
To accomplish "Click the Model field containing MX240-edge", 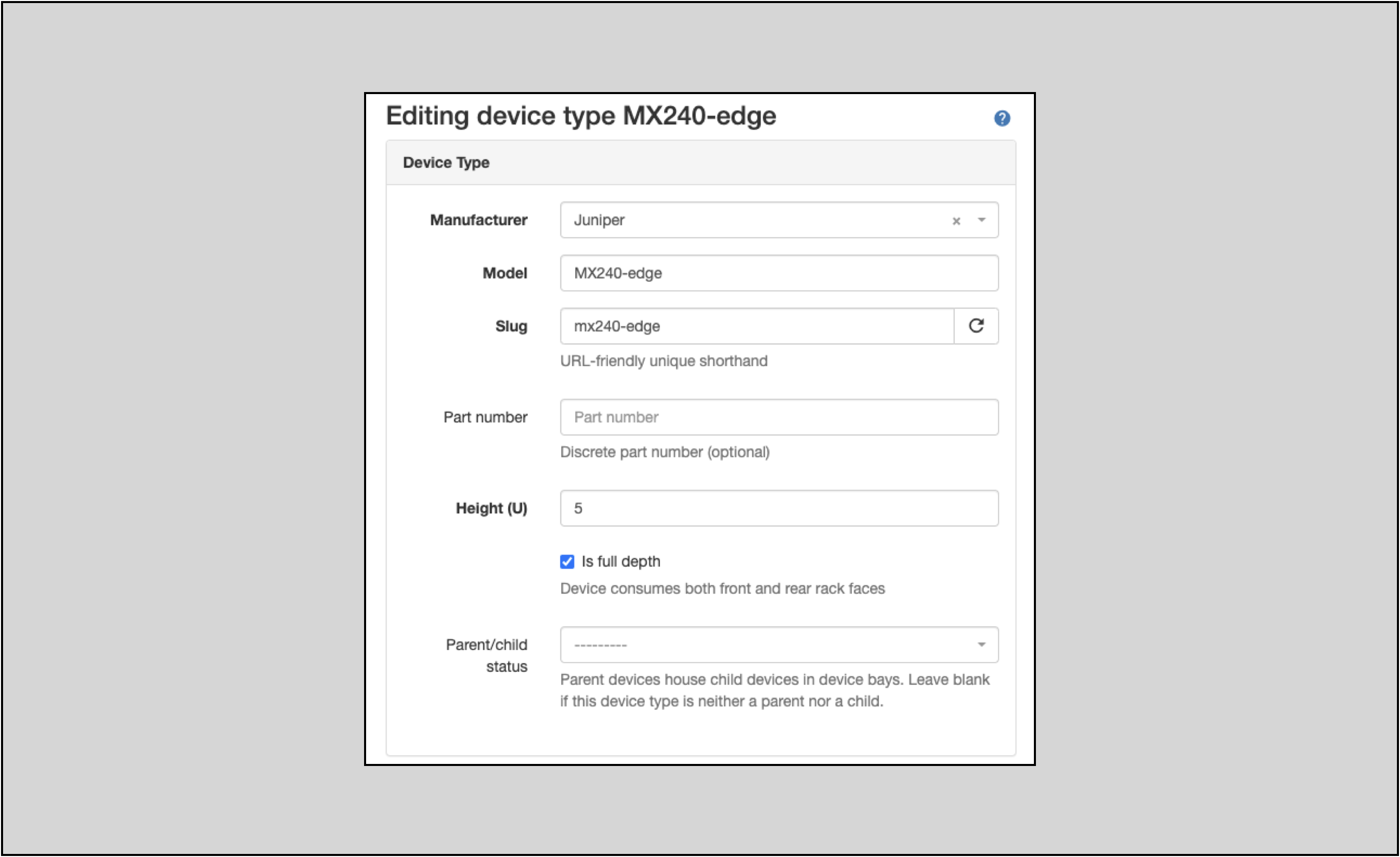I will (x=779, y=273).
